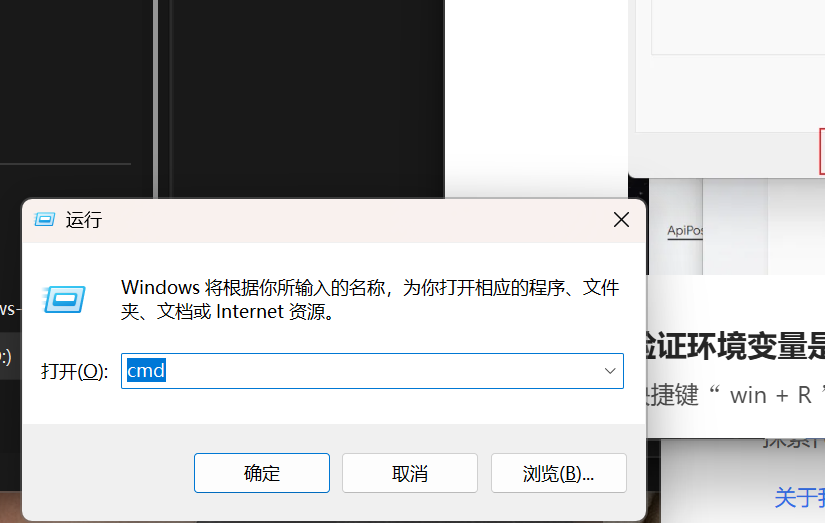The width and height of the screenshot is (825, 523).
Task: Click the blank title bar area of 运行 dialog
Action: pyautogui.click(x=357, y=220)
